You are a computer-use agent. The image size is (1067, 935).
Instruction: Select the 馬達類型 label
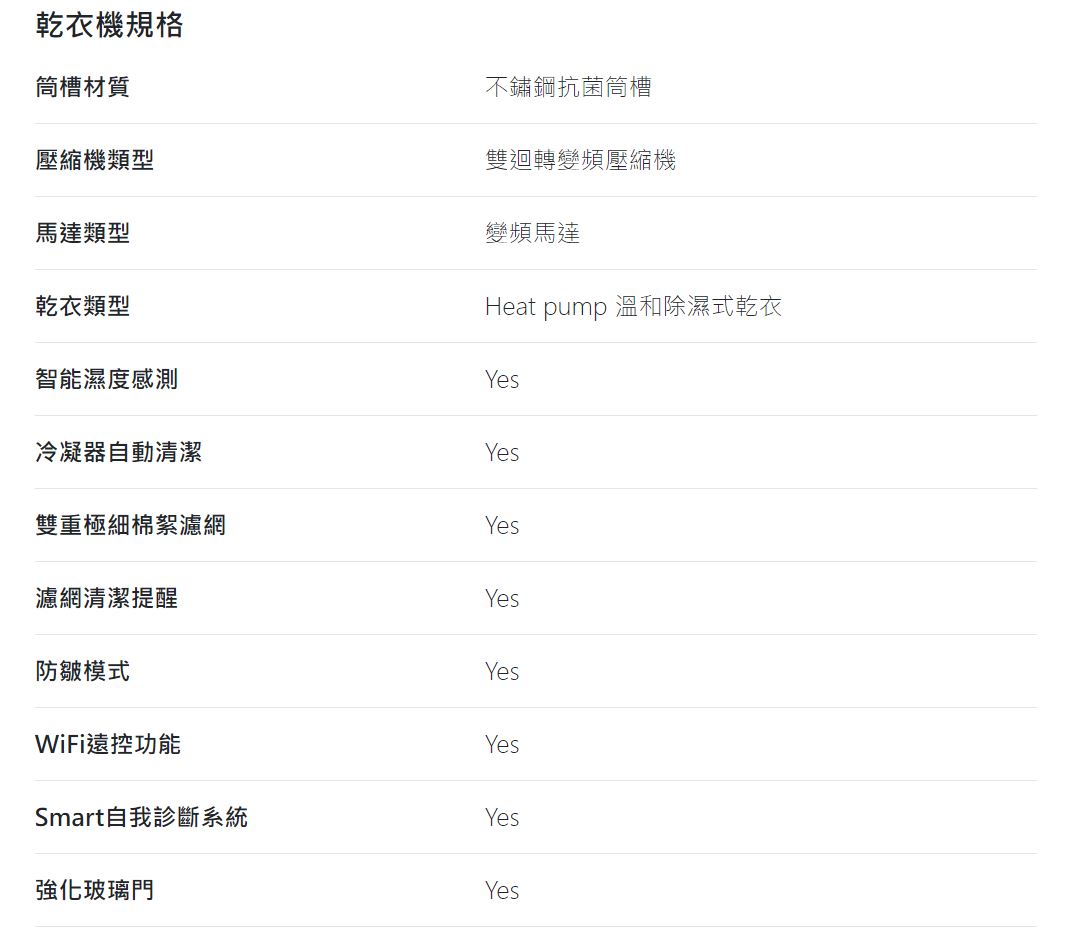[82, 233]
